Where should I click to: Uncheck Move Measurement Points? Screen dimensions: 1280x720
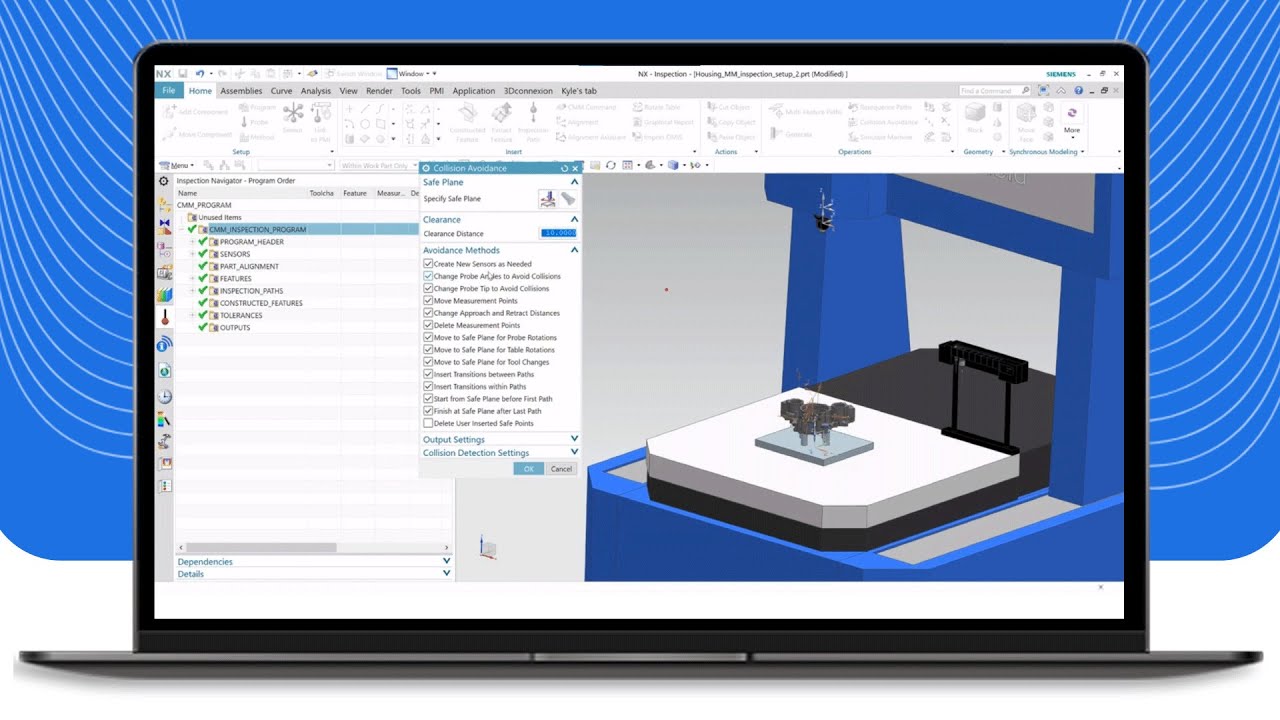click(x=428, y=301)
